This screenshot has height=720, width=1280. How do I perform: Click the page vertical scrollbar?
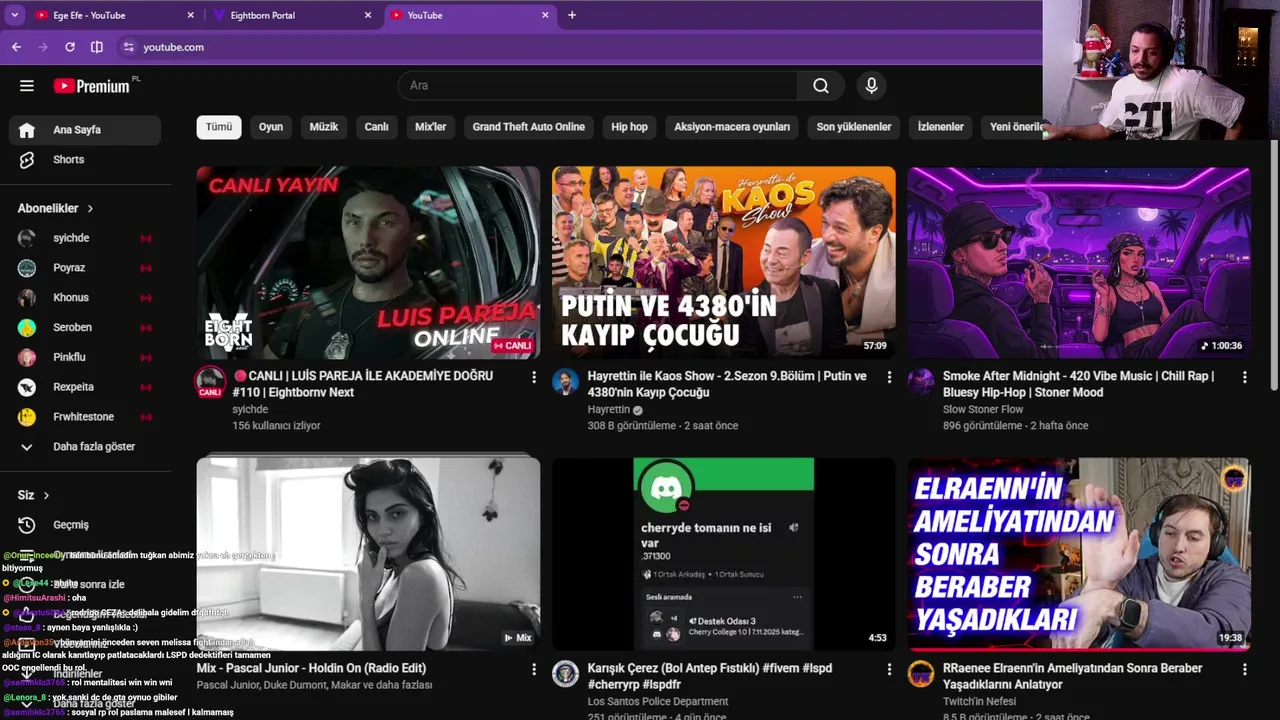coord(1274,265)
